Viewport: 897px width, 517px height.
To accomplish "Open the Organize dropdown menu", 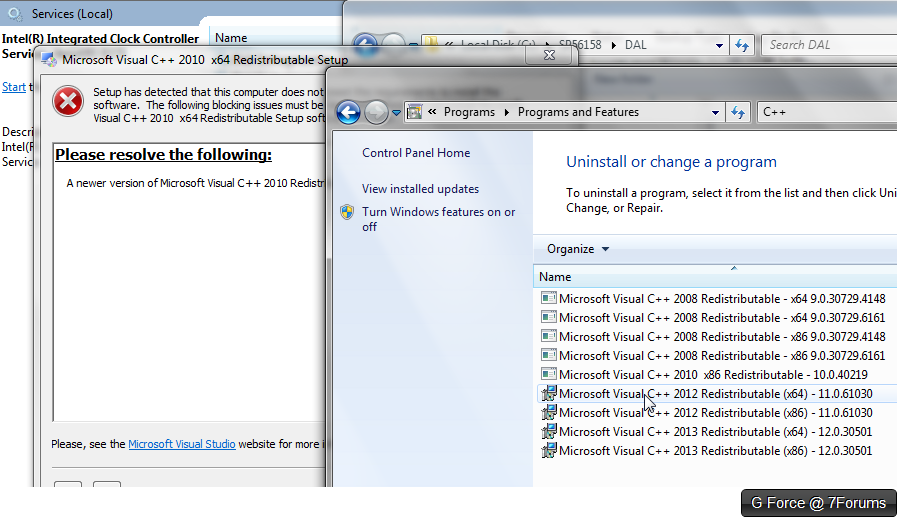I will coord(578,249).
